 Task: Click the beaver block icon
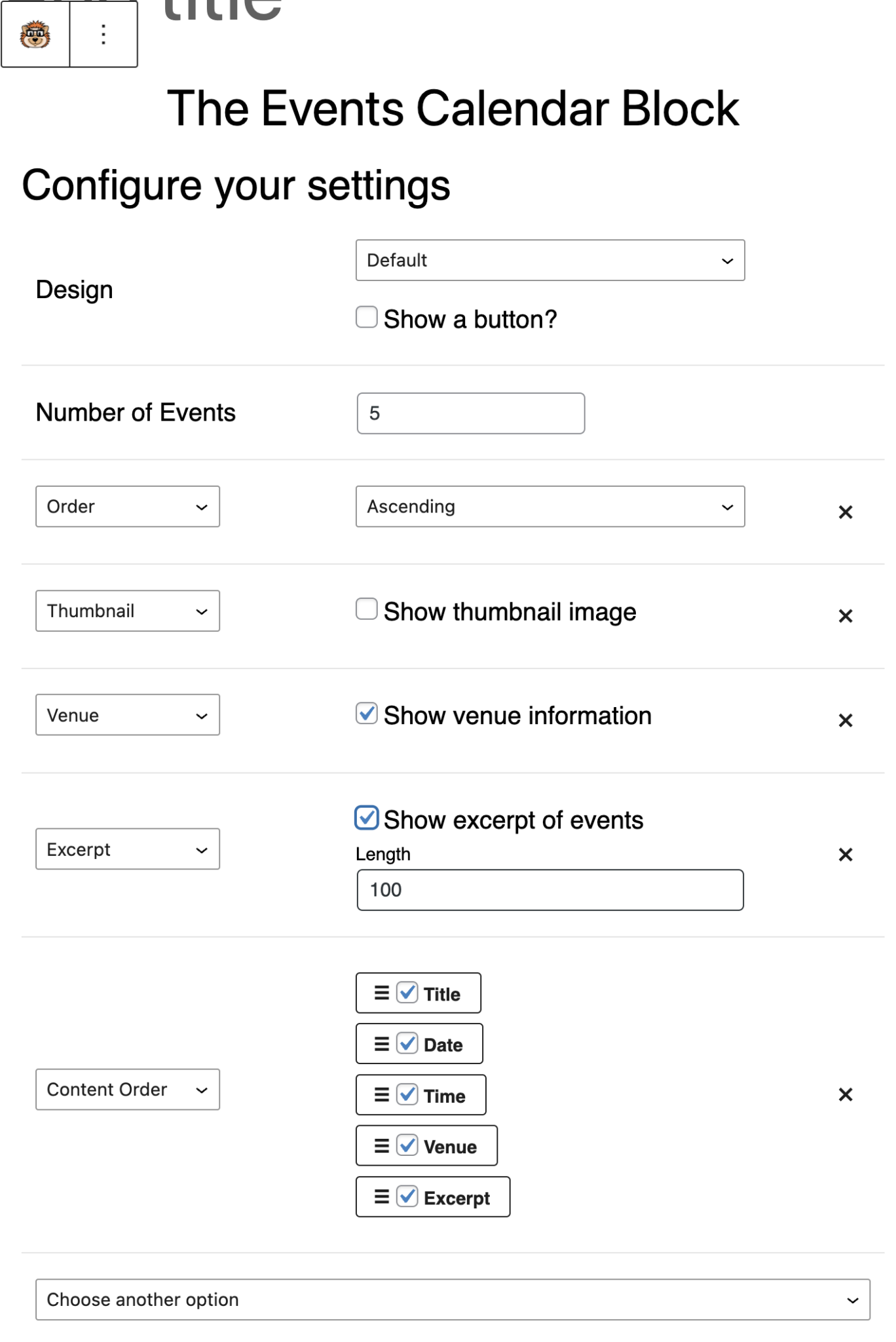click(x=35, y=34)
